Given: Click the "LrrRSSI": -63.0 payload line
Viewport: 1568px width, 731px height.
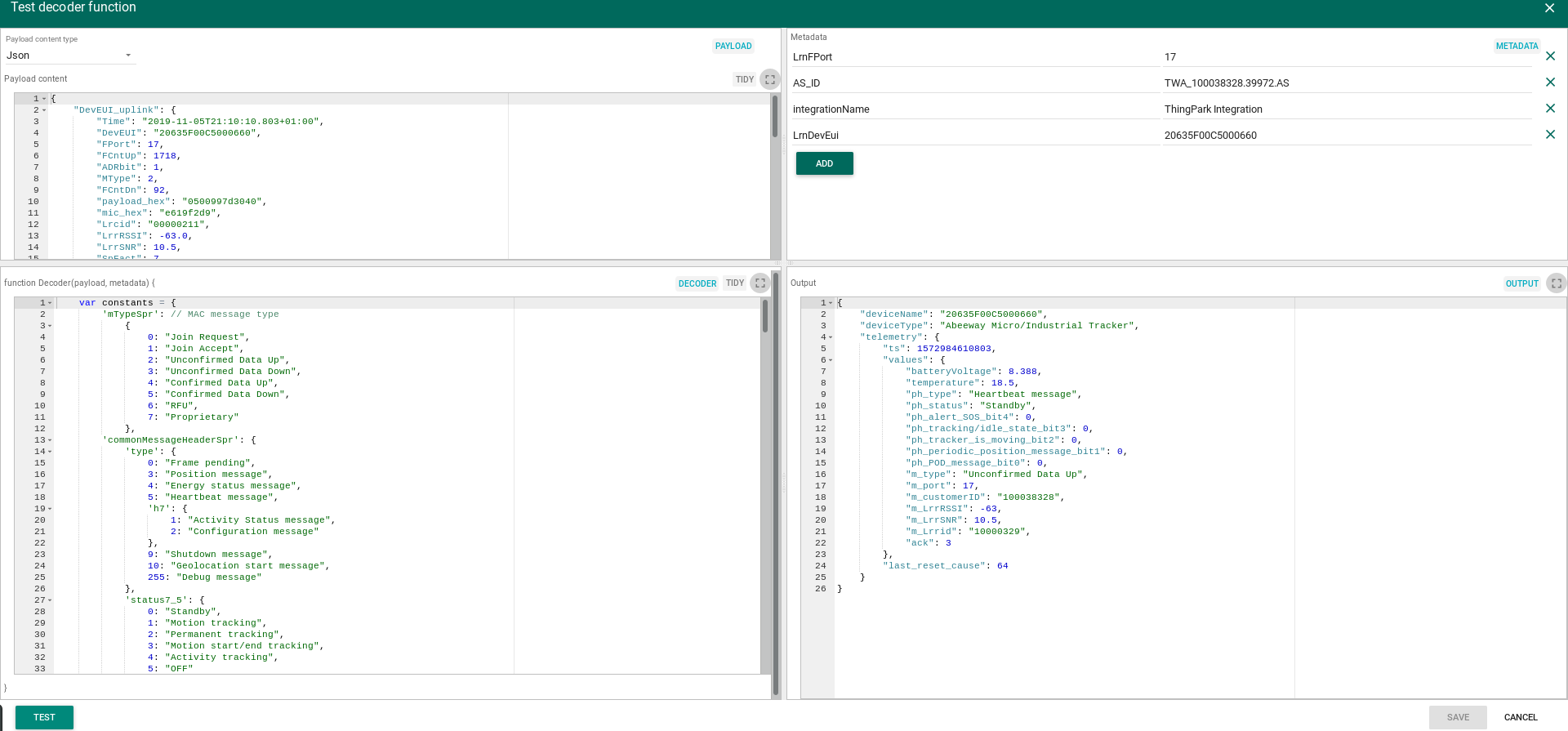Looking at the screenshot, I should [x=145, y=236].
